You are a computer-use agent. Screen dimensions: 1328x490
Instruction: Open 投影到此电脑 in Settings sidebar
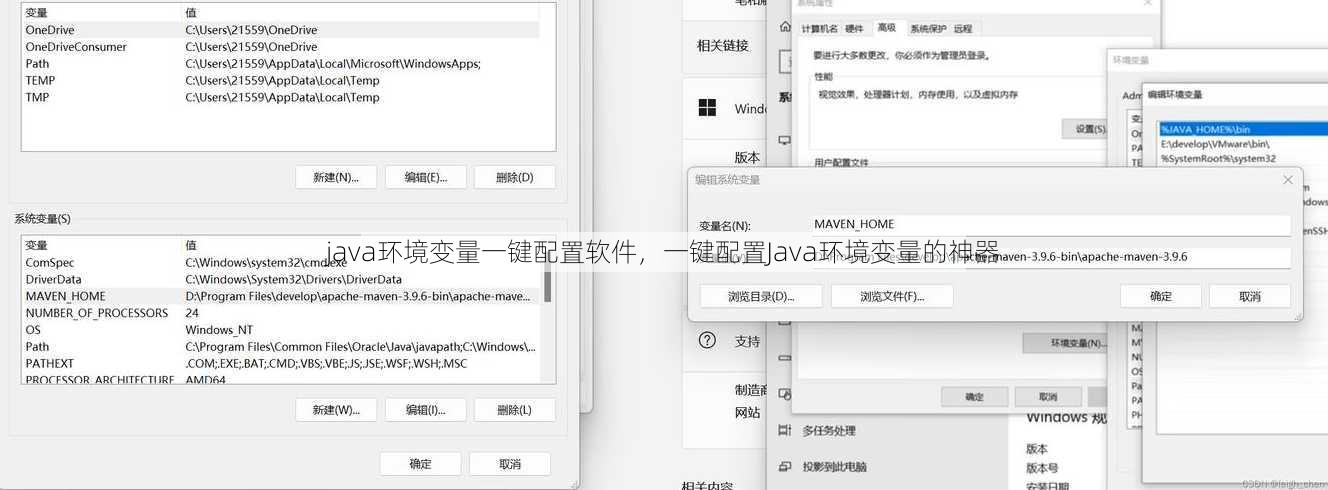click(x=834, y=466)
